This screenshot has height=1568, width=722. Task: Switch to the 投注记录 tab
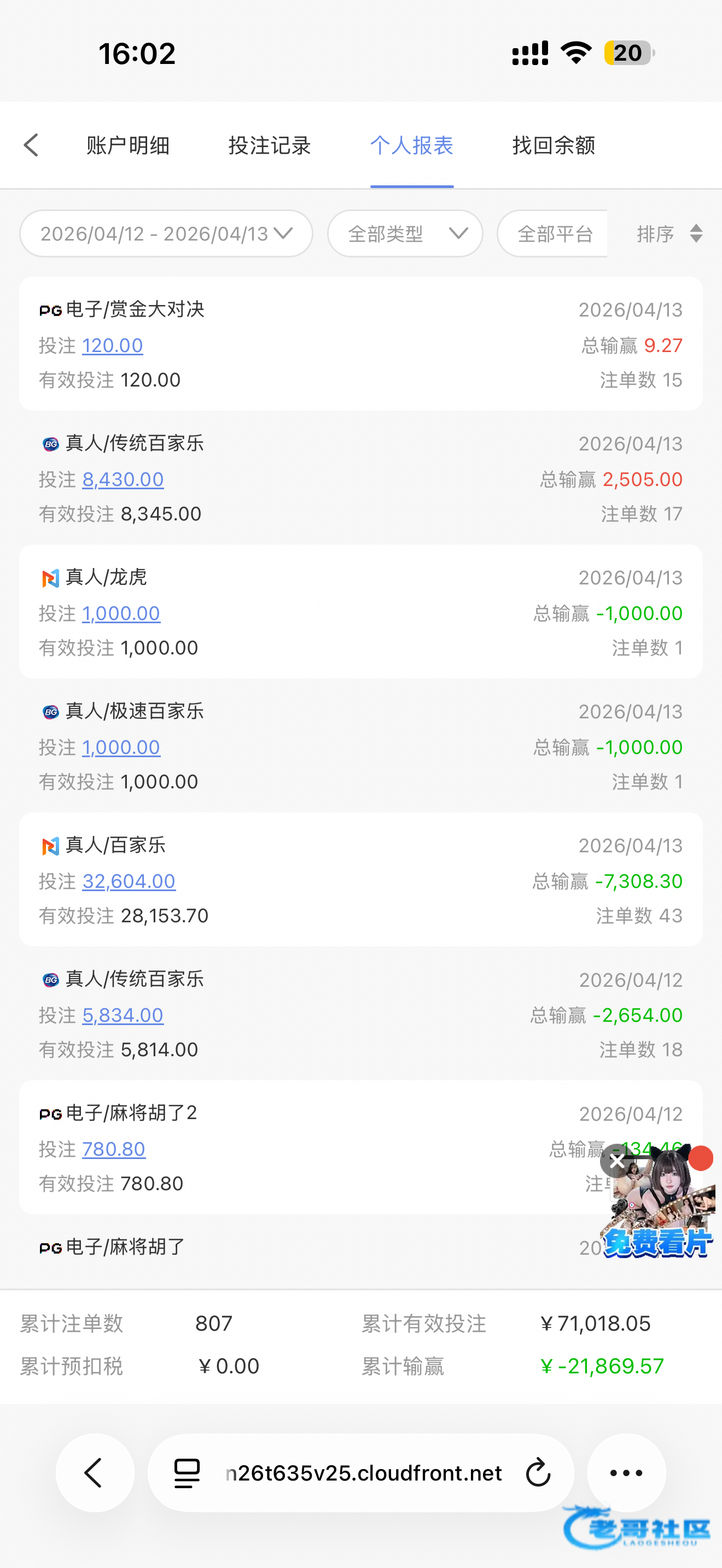coord(270,145)
